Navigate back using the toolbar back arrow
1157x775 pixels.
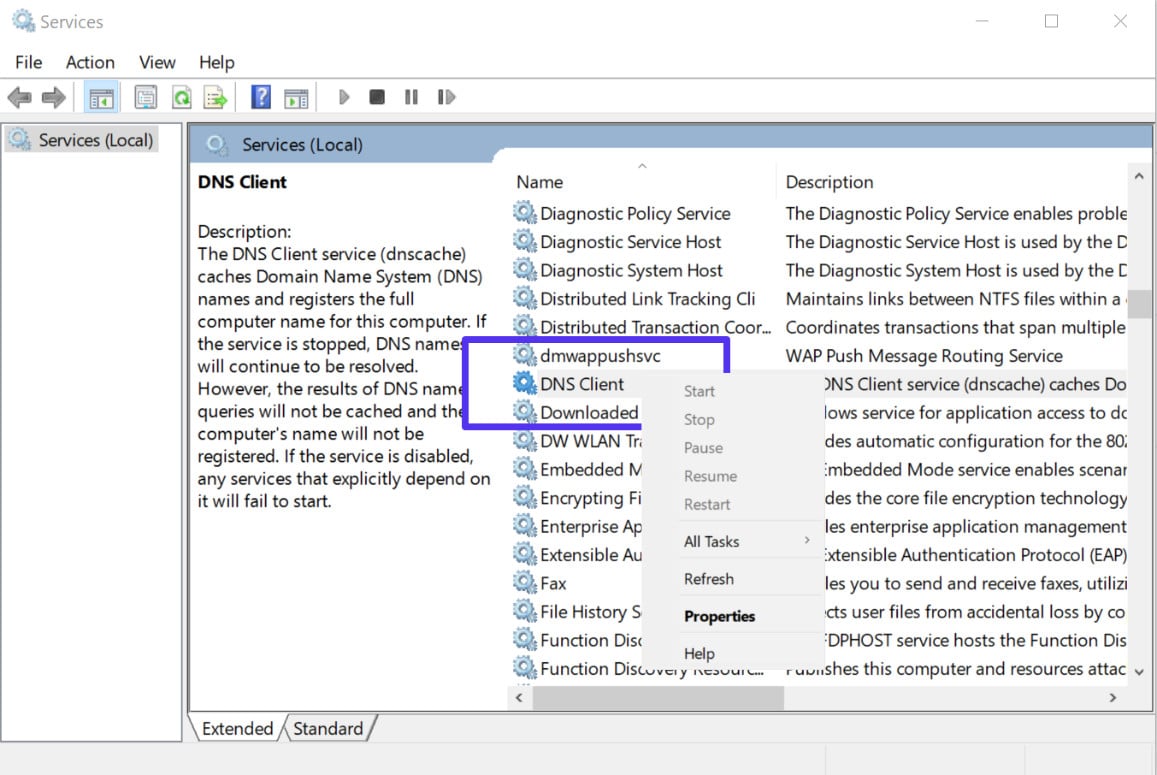click(18, 96)
